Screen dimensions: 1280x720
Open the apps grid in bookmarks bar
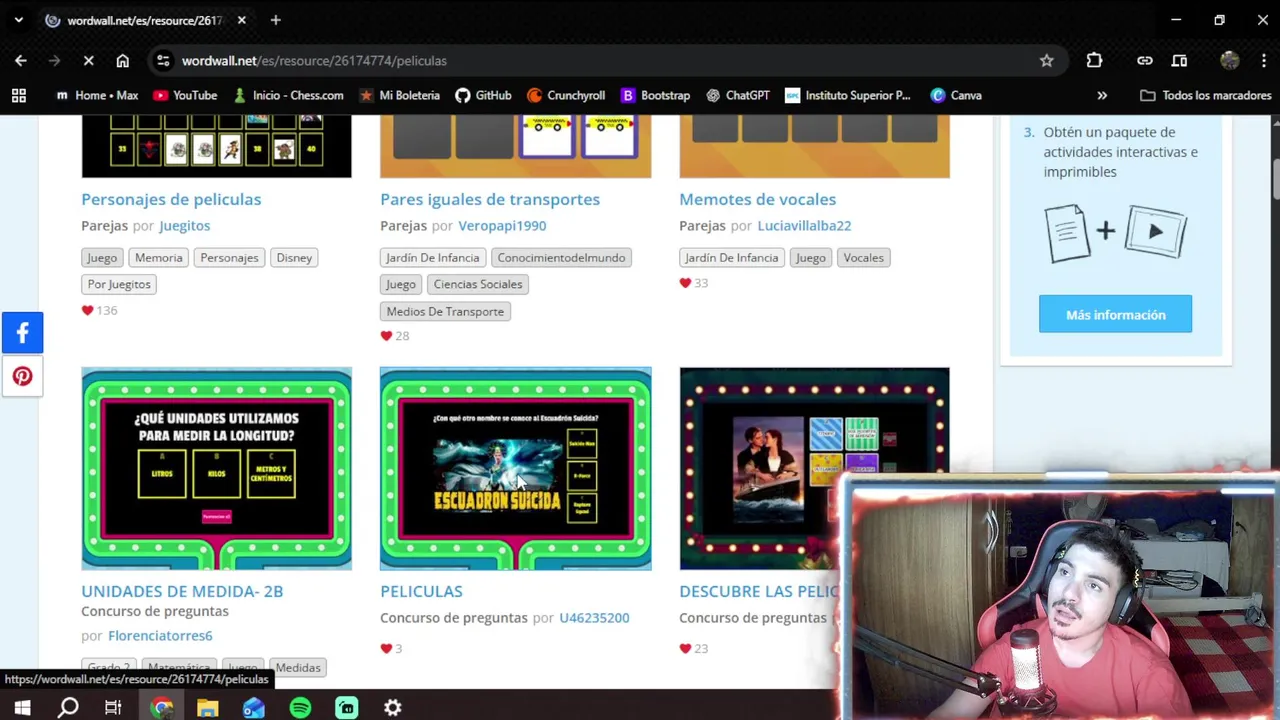pyautogui.click(x=18, y=96)
